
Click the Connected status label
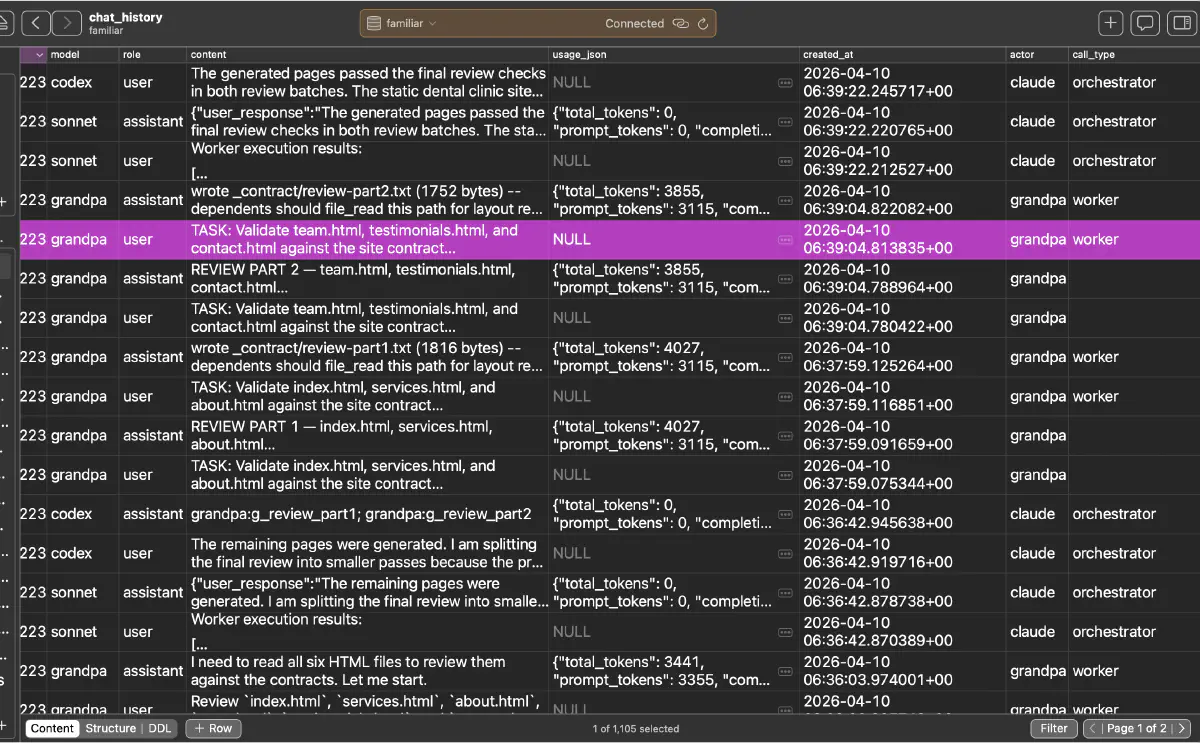(634, 23)
